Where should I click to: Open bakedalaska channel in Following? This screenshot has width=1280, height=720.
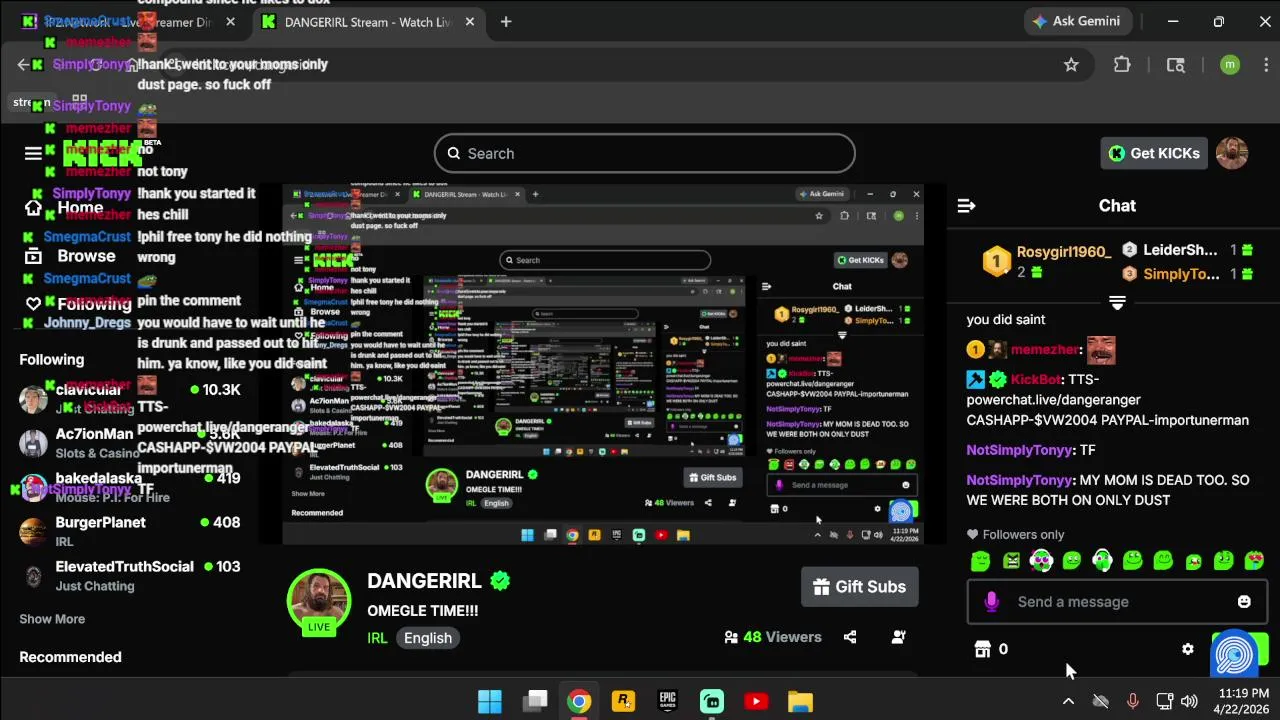coord(130,487)
